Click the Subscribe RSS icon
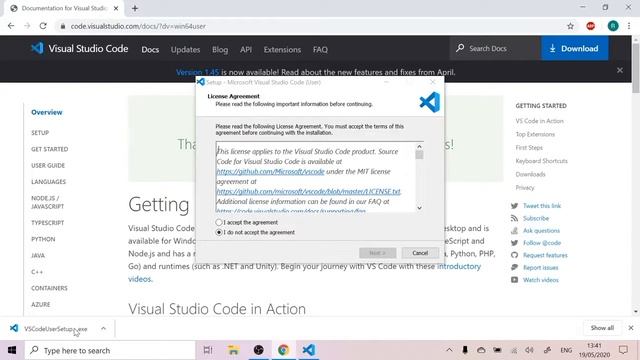Screen dimensions: 640x360 click(x=514, y=218)
